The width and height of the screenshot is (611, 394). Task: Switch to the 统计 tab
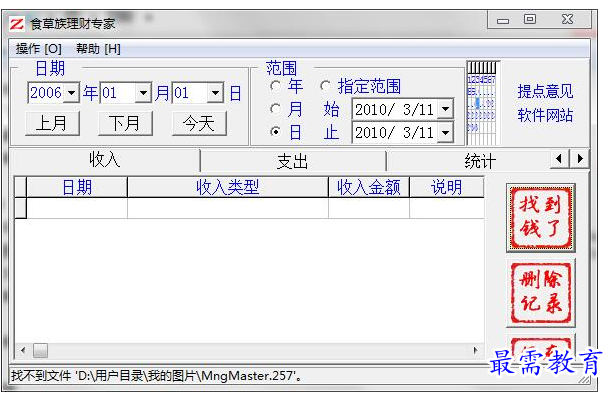479,161
